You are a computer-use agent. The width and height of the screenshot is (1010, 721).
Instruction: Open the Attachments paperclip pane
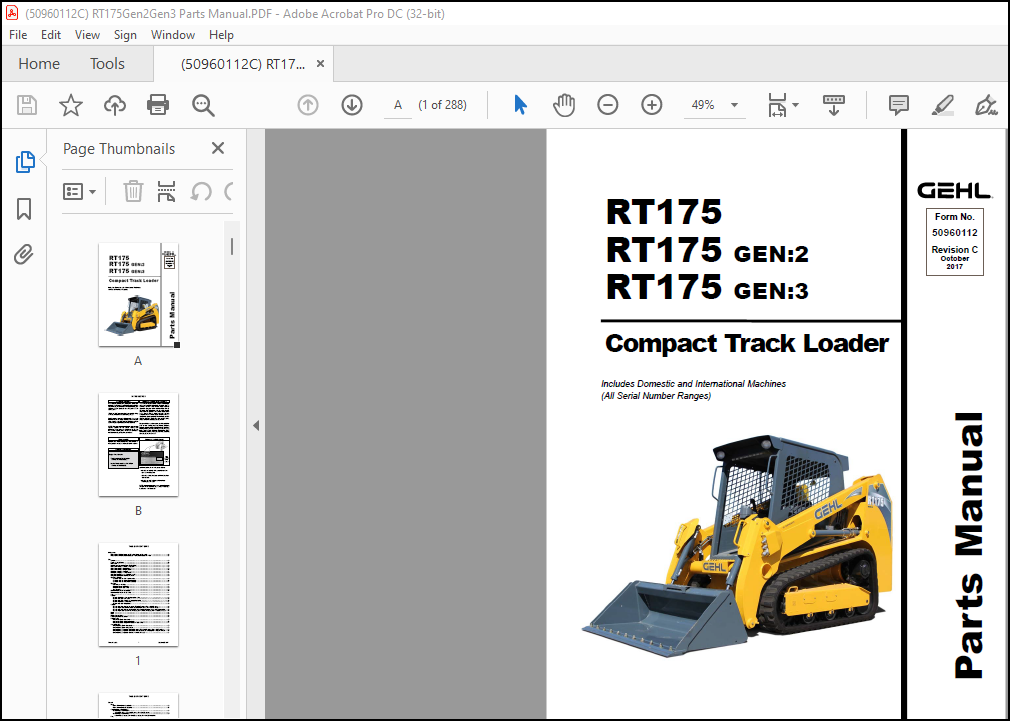[x=24, y=255]
